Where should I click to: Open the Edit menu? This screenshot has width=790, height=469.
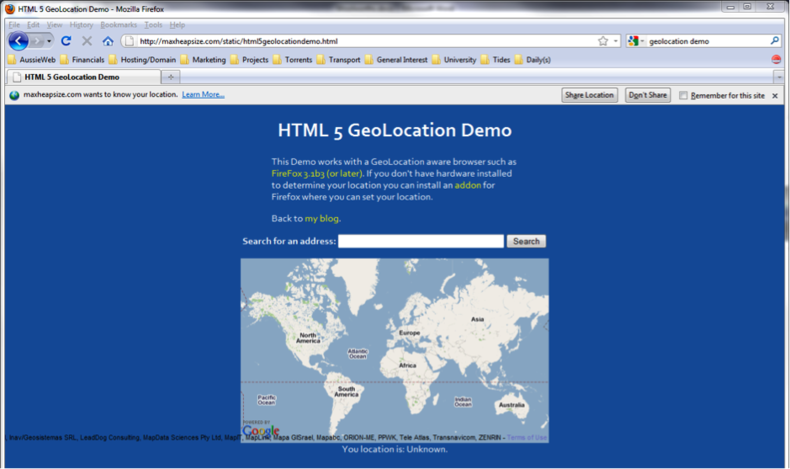click(33, 25)
